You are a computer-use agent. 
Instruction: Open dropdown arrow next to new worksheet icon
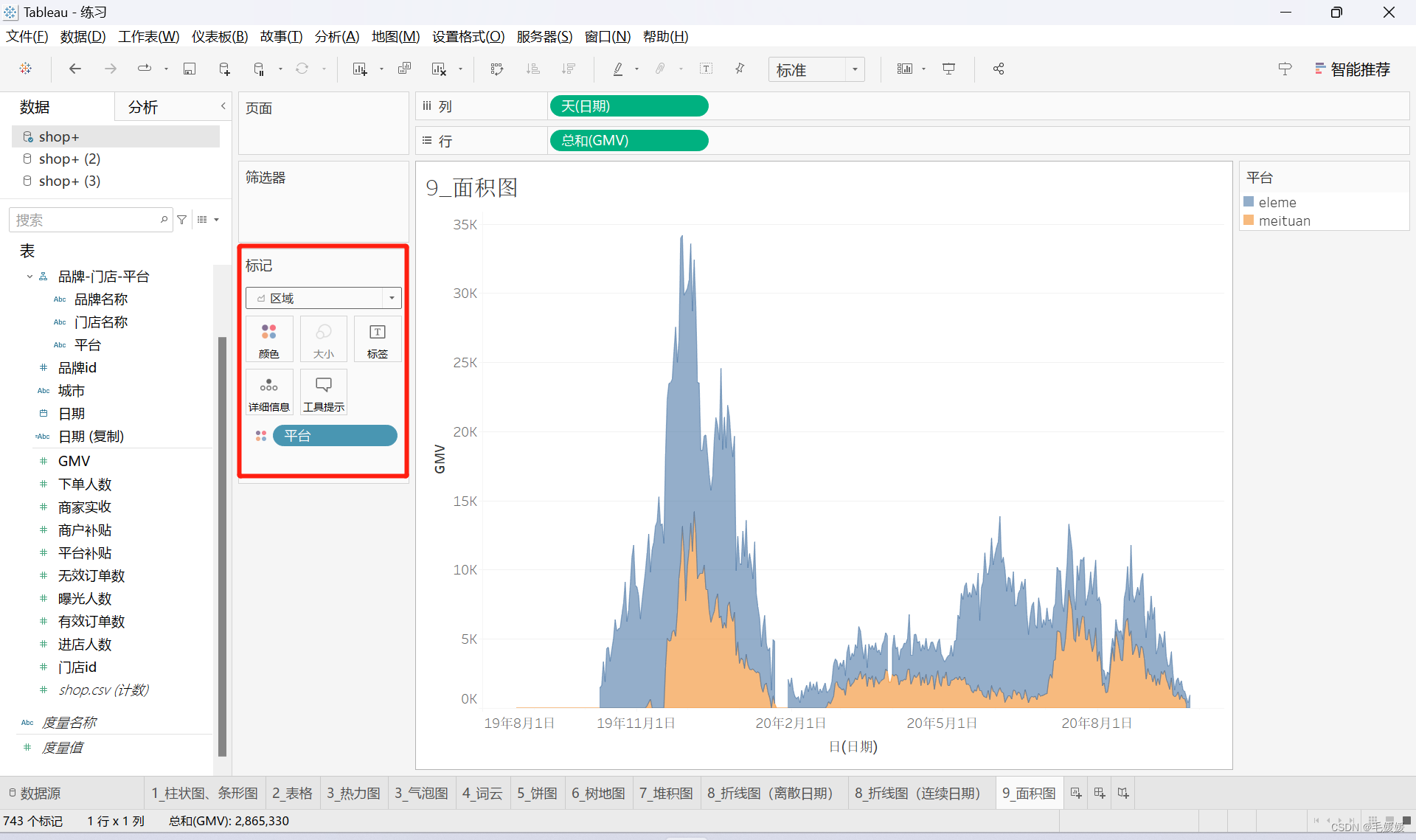pos(381,69)
